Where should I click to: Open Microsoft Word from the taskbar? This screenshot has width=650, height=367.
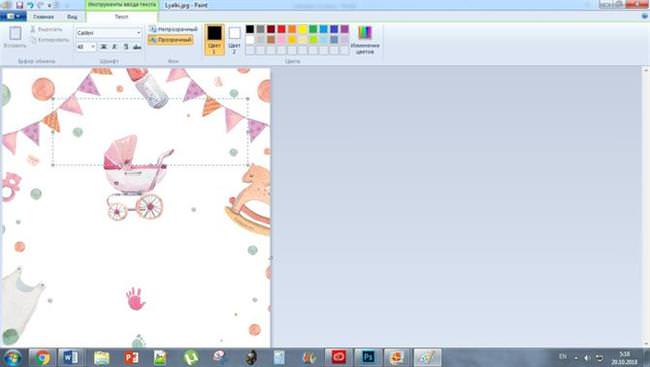pos(70,357)
